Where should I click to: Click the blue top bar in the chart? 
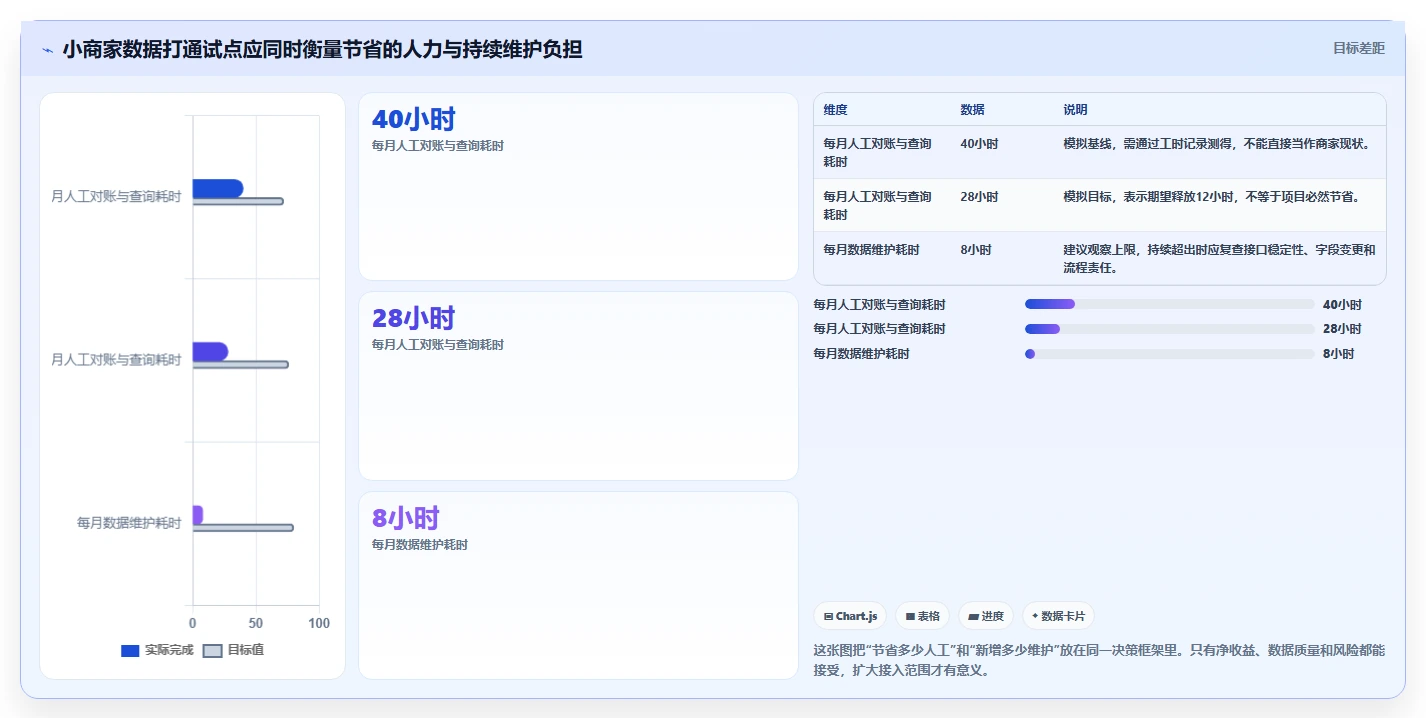(217, 188)
